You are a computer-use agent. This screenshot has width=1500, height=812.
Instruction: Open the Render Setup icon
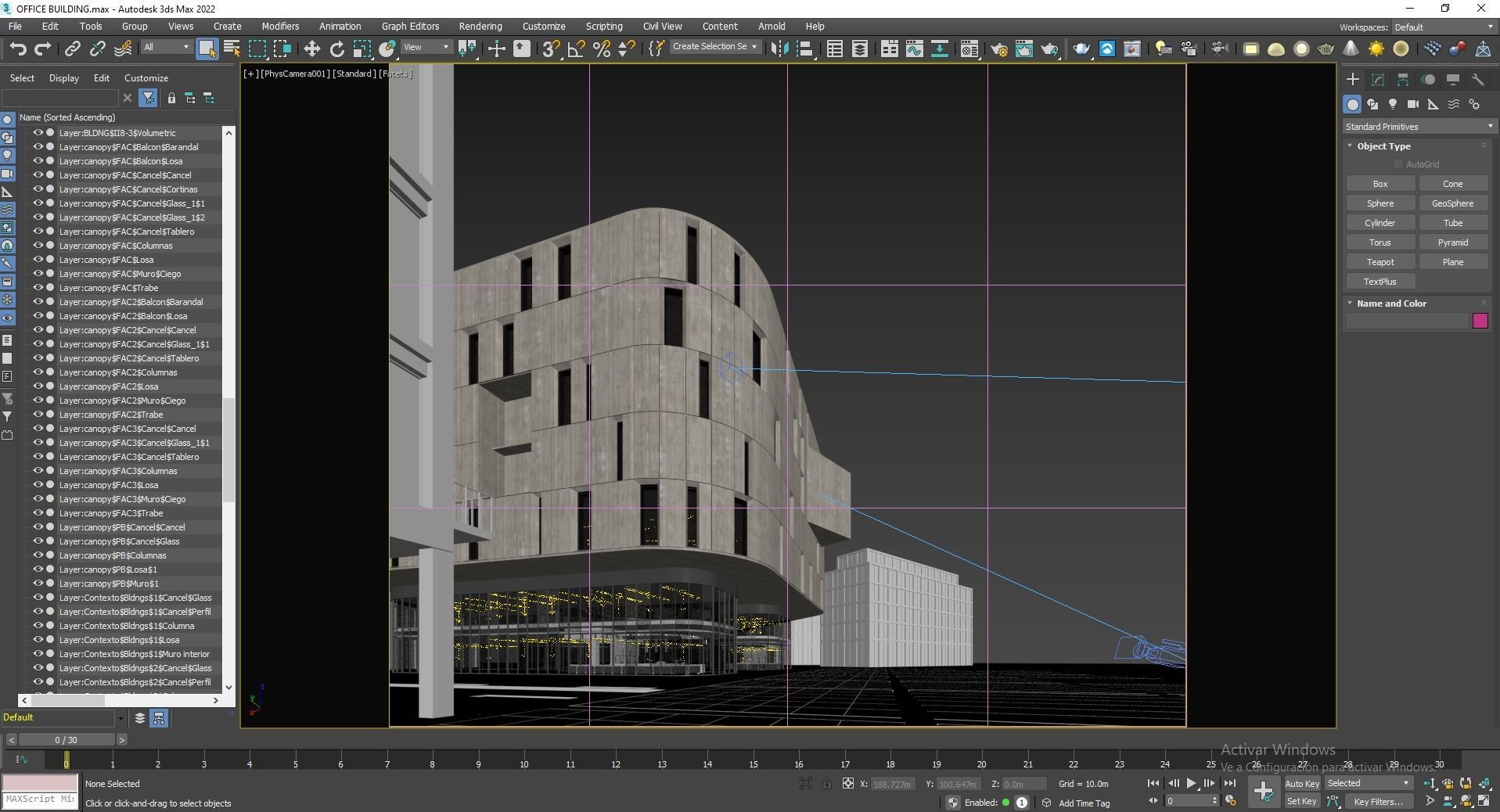[998, 49]
